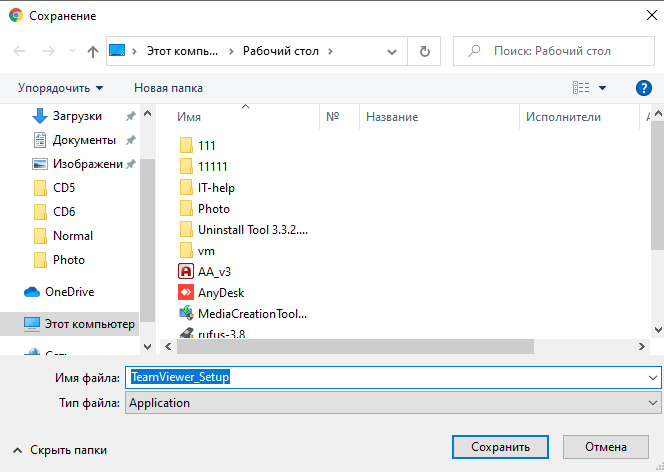Viewport: 664px width, 472px height.
Task: Select 'Рабочий стол' breadcrumb
Action: click(x=281, y=51)
